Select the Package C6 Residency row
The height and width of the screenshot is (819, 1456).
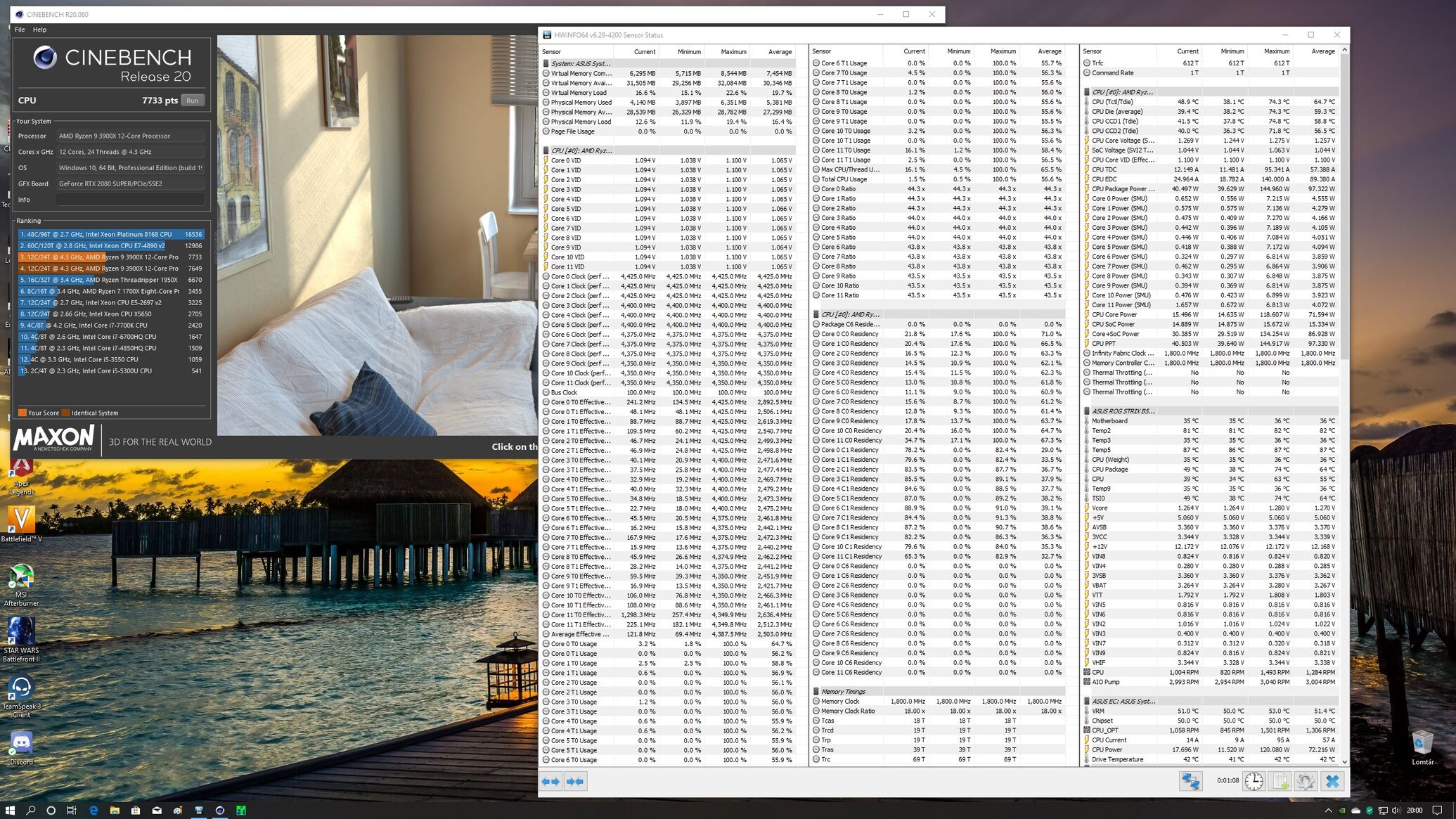click(x=938, y=324)
